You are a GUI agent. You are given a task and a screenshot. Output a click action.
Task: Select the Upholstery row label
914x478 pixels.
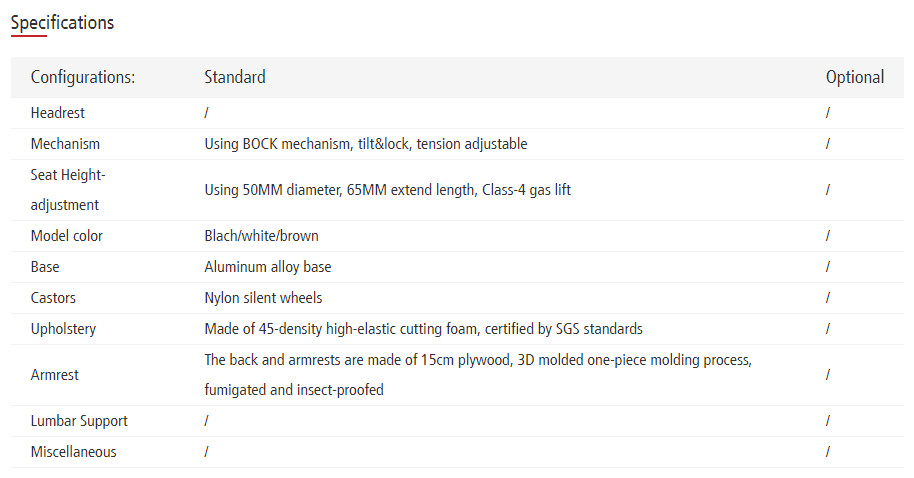(63, 329)
